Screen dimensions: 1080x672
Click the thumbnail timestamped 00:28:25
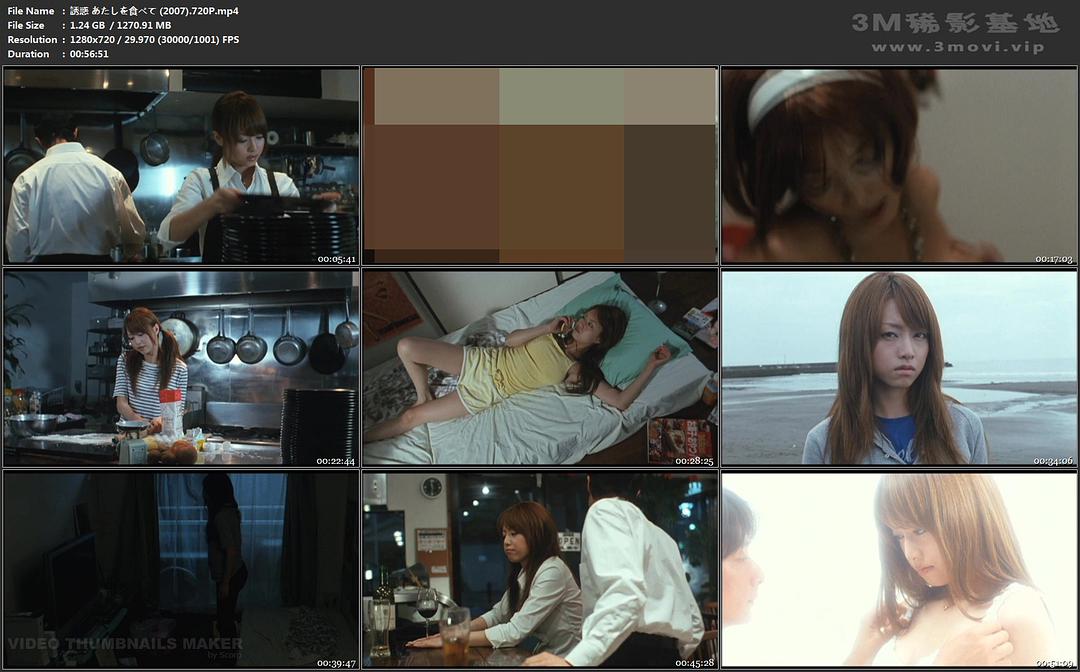pyautogui.click(x=540, y=368)
